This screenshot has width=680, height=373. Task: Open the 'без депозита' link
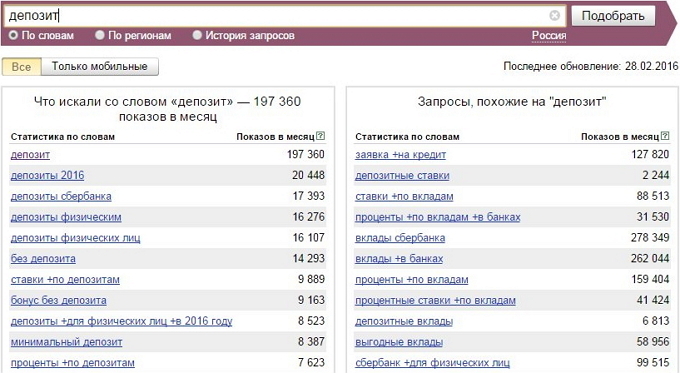click(x=43, y=259)
